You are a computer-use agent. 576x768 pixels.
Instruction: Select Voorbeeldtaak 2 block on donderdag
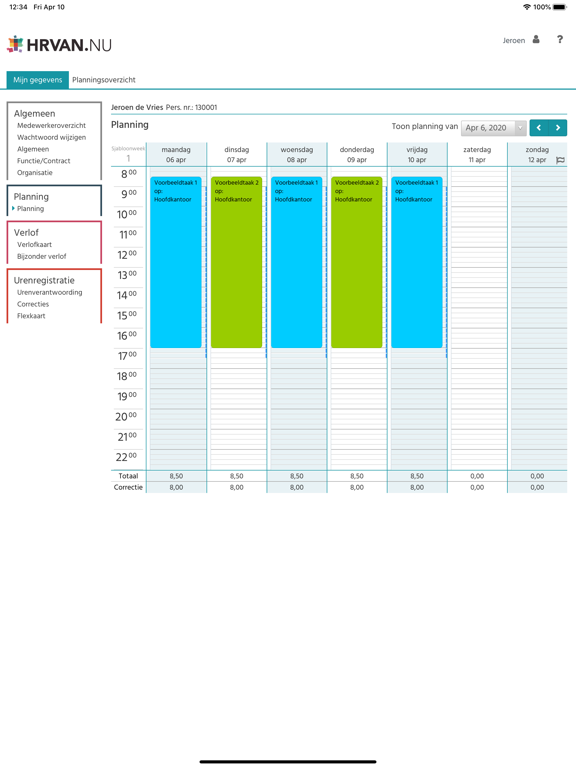click(357, 263)
